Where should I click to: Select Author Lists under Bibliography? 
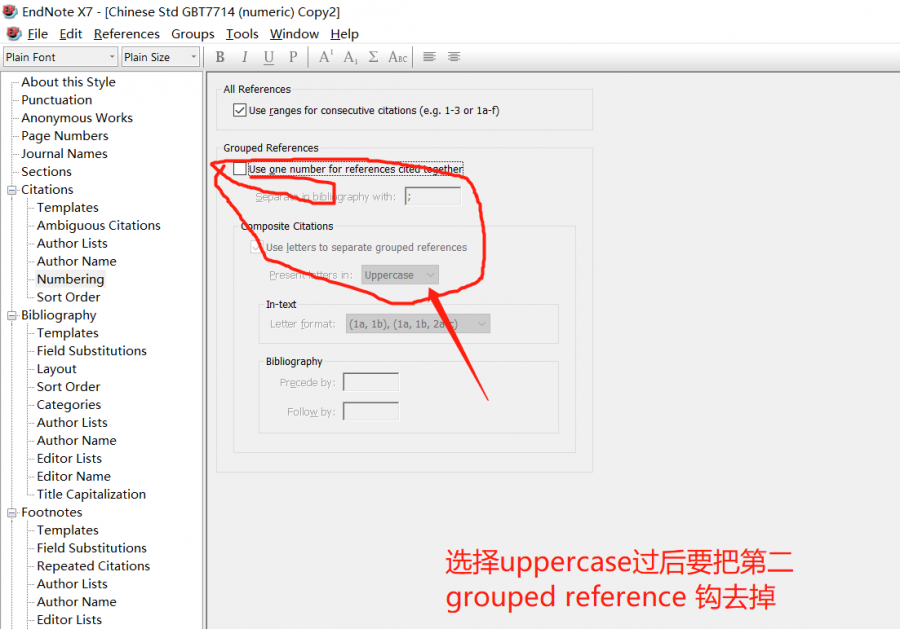(x=72, y=423)
